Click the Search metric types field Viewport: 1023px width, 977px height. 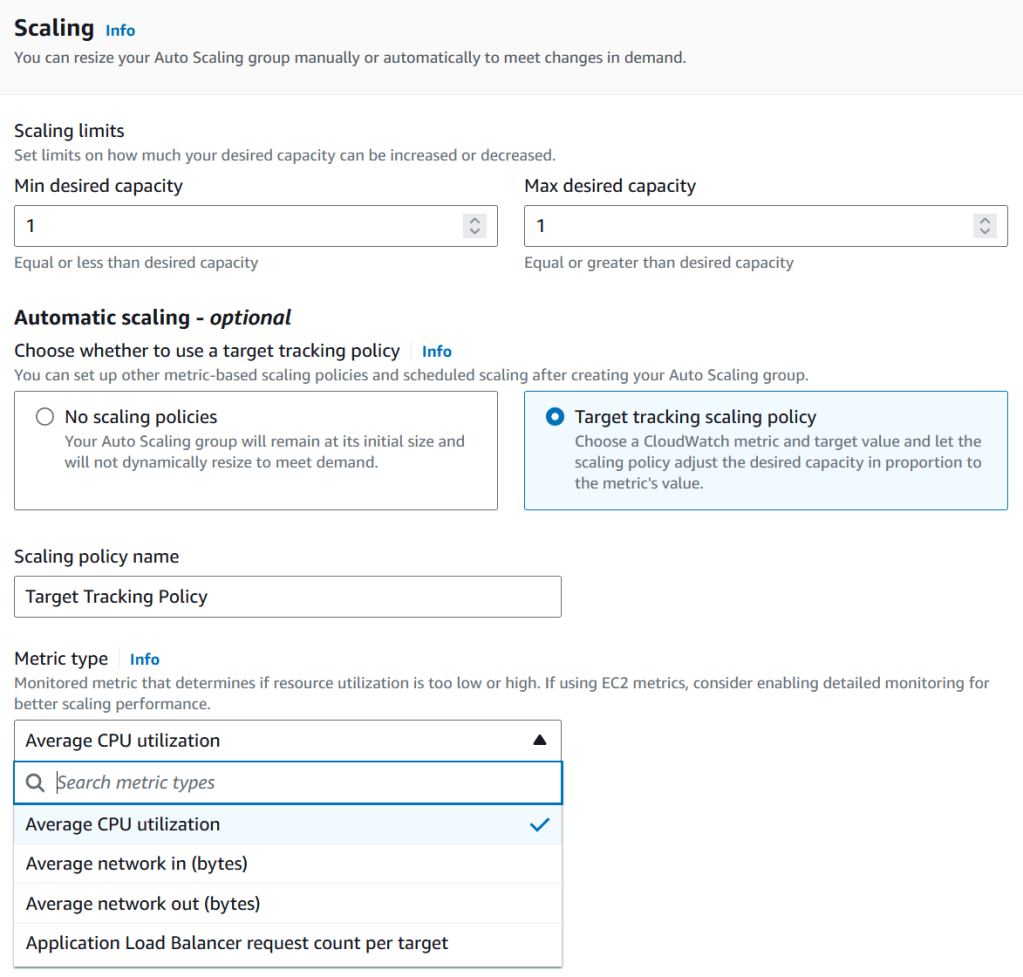tap(300, 783)
